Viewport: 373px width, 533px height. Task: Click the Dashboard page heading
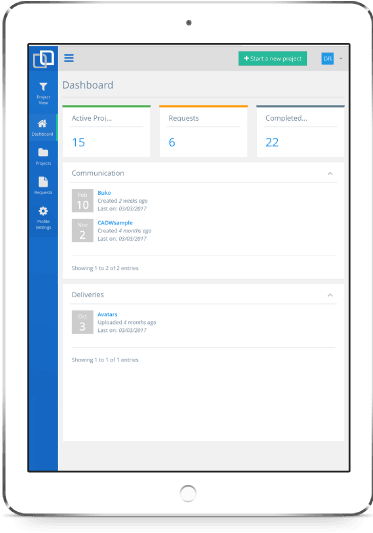tap(88, 85)
